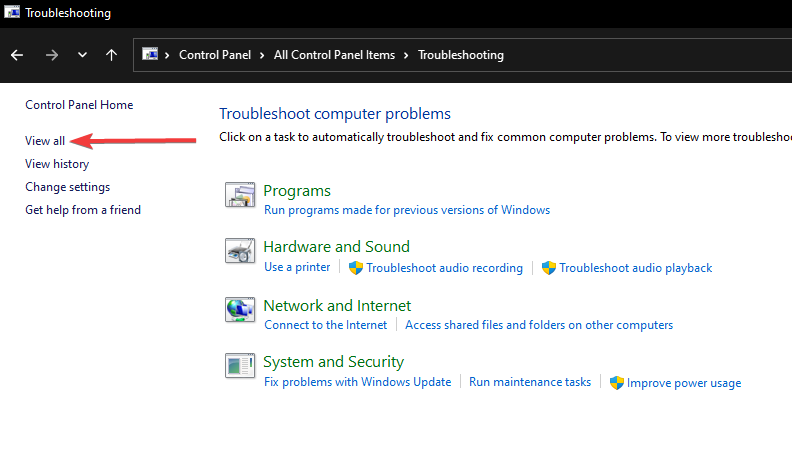The width and height of the screenshot is (792, 460).
Task: Open the recent locations dropdown arrow
Action: [x=82, y=55]
